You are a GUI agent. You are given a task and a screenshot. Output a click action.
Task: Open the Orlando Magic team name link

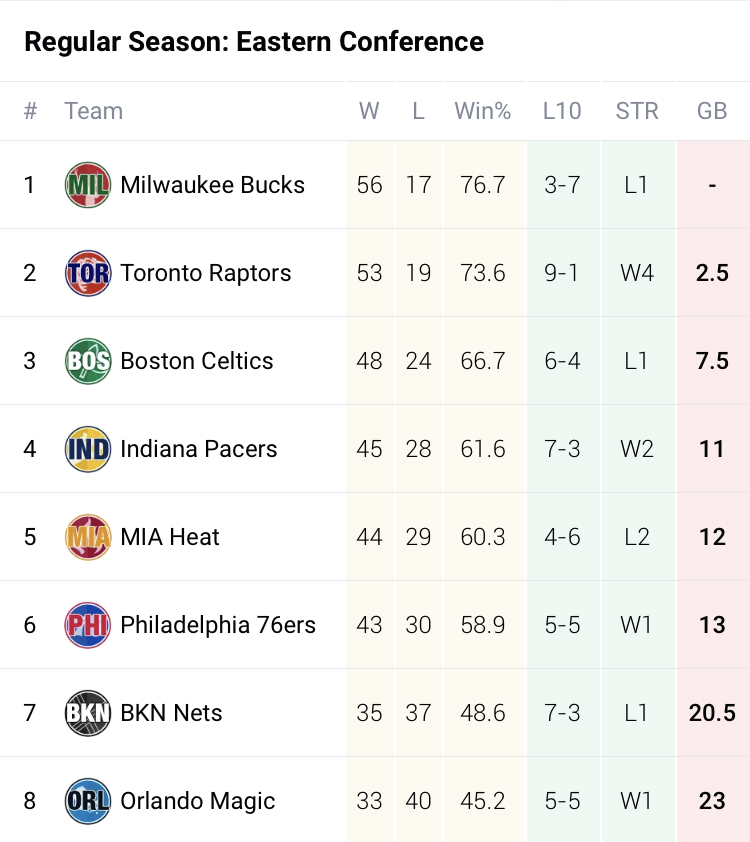(x=198, y=801)
